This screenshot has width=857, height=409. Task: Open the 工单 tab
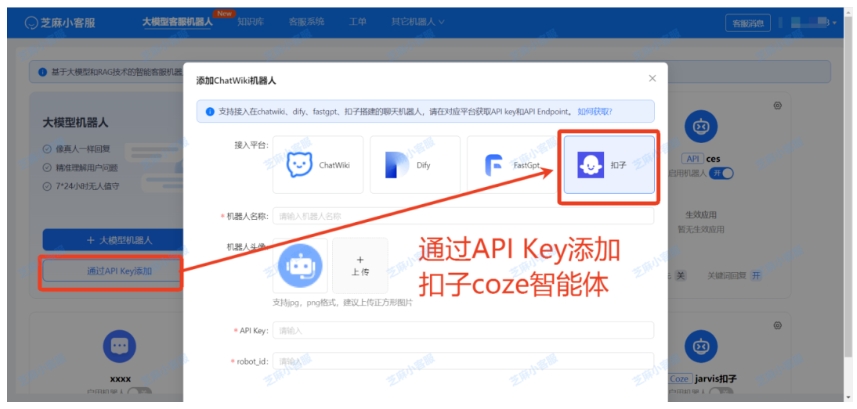(357, 22)
